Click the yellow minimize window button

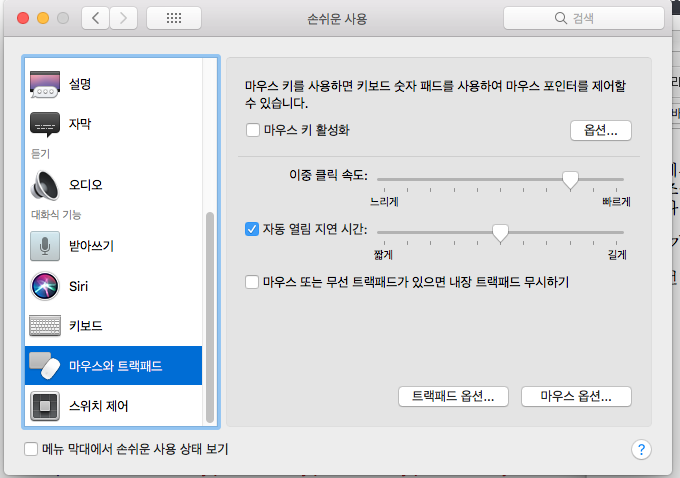pos(43,18)
